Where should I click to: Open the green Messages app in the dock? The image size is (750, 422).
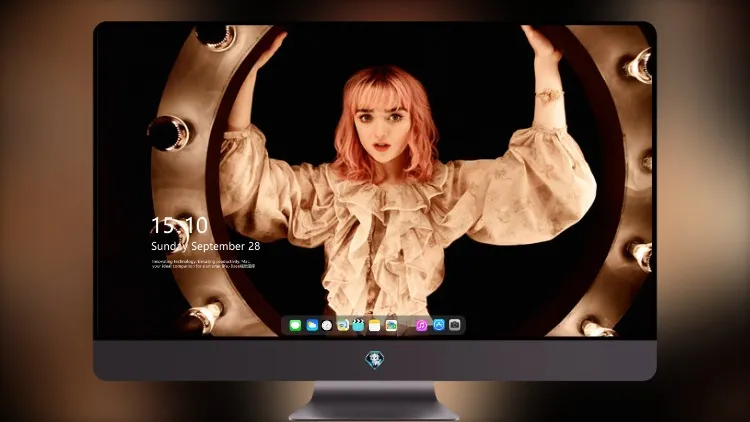(295, 325)
